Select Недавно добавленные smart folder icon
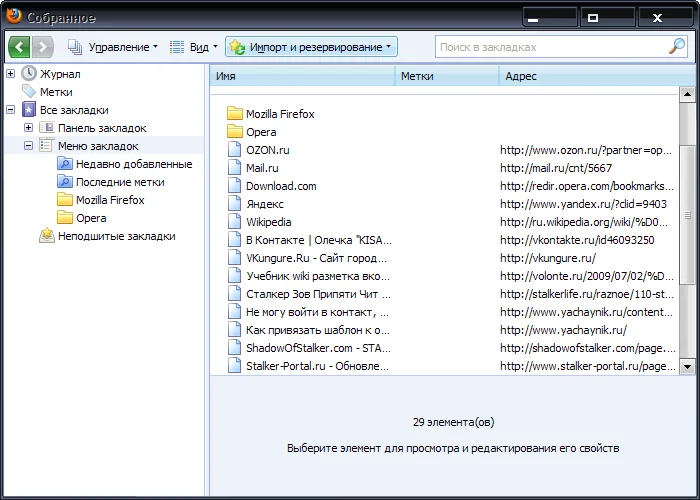The image size is (700, 500). click(x=65, y=164)
